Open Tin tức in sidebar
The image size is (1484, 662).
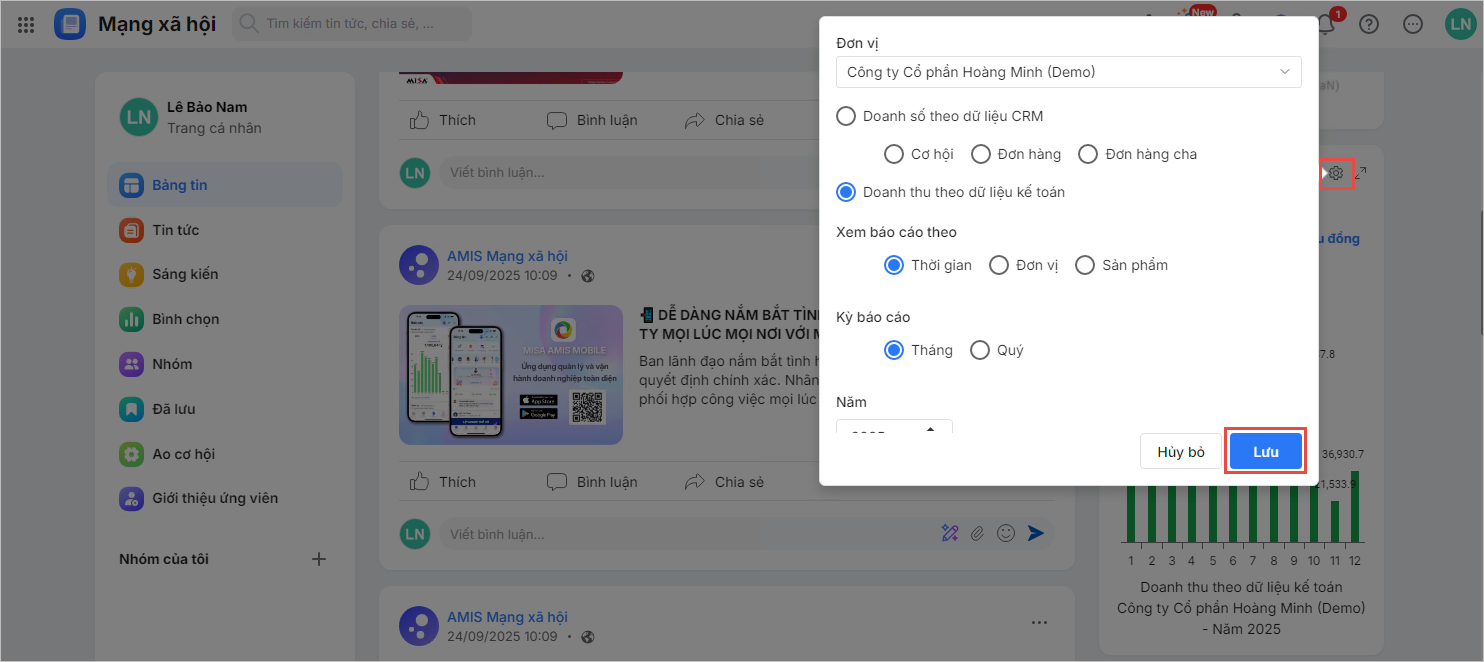click(225, 230)
